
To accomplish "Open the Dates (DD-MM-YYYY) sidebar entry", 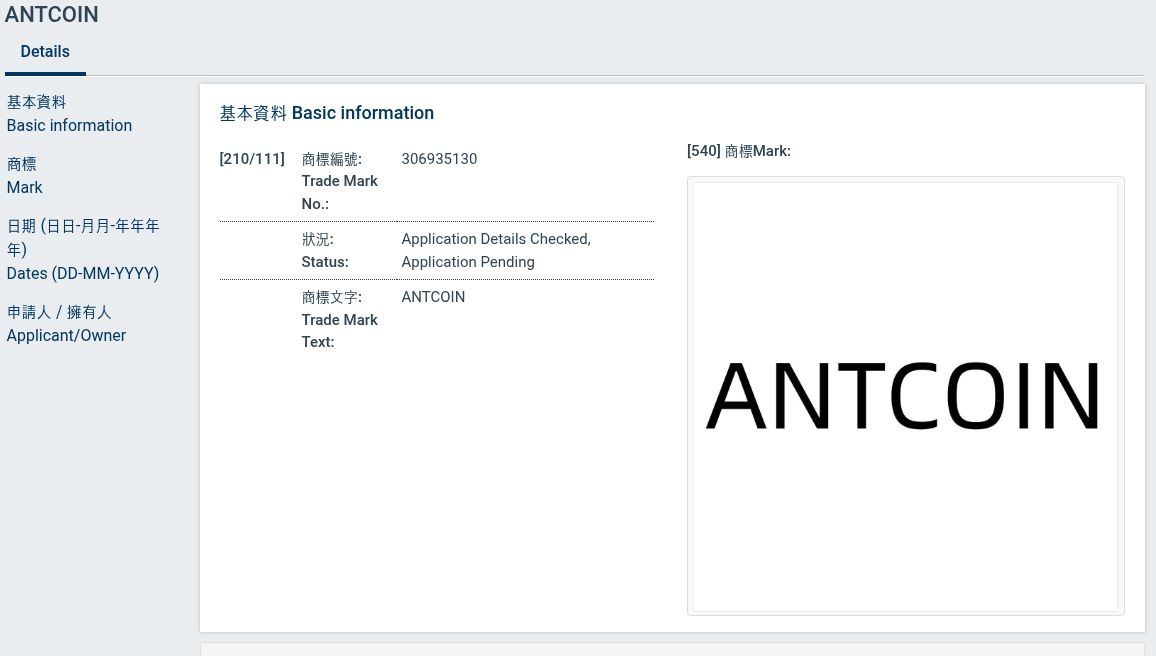I will click(82, 273).
